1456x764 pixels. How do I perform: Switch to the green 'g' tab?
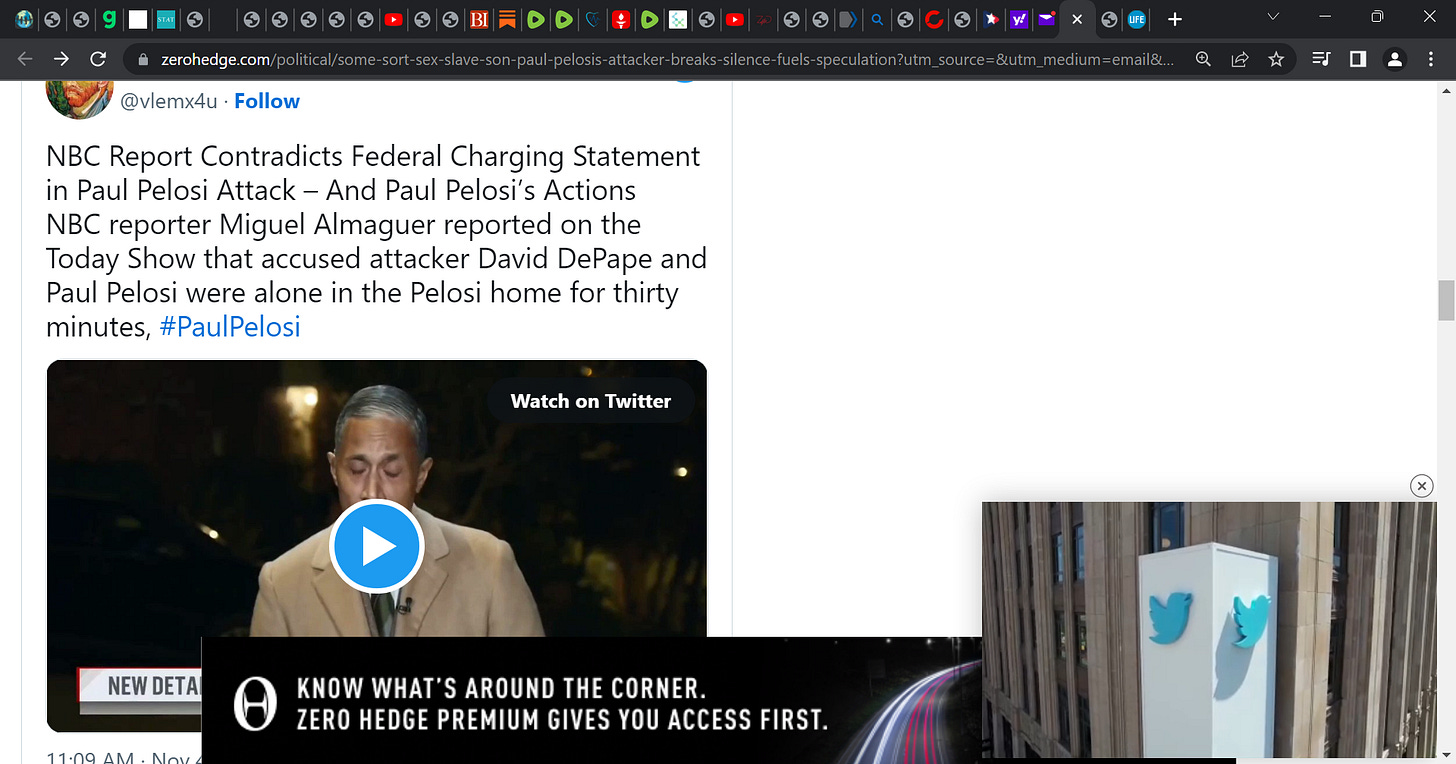(x=110, y=19)
